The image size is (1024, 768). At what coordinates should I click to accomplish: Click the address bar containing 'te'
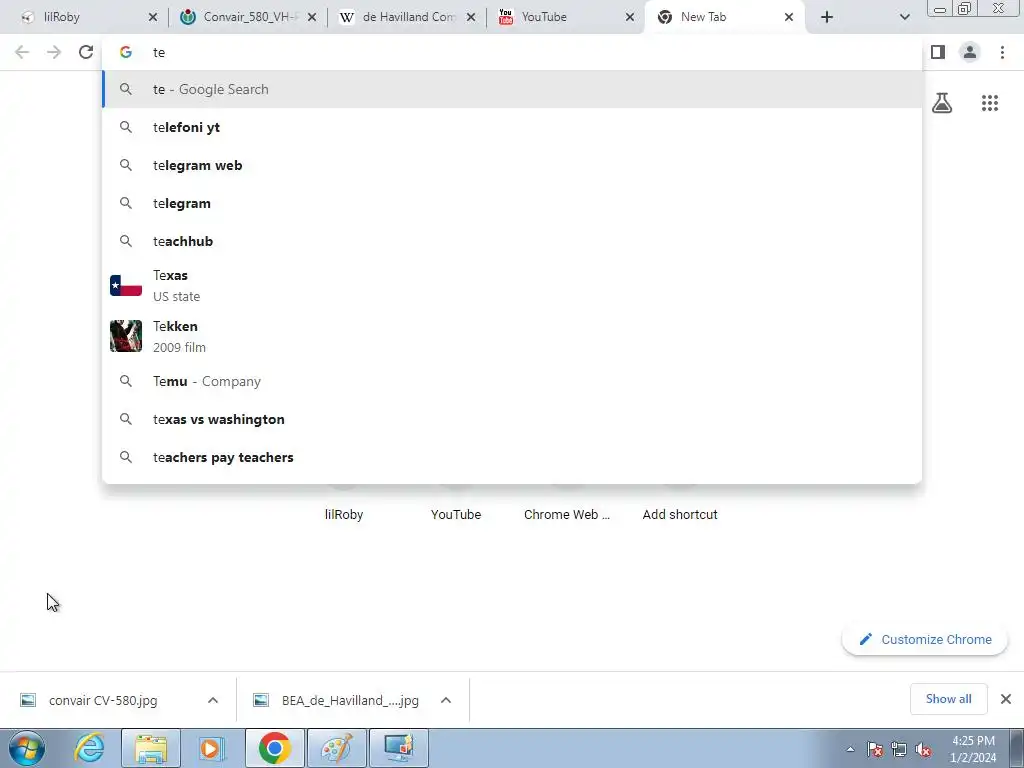[512, 52]
